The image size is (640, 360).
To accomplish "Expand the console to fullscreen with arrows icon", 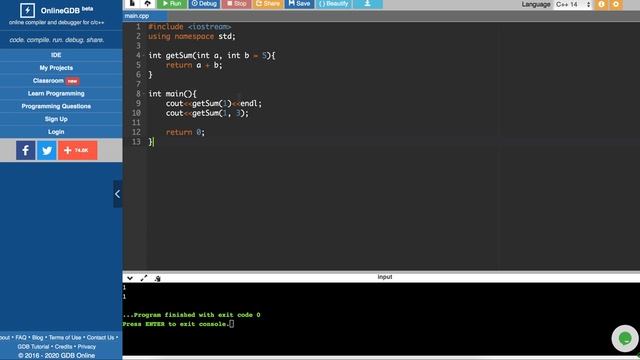I will tap(144, 278).
